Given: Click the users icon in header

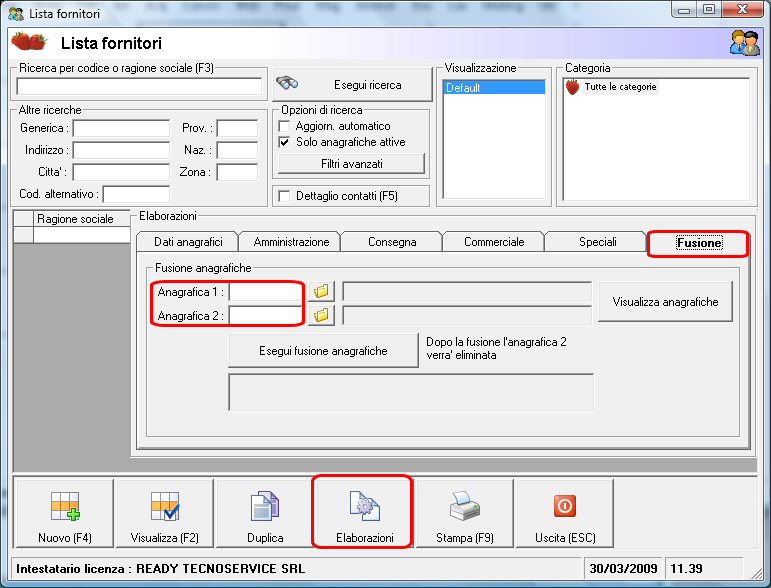Looking at the screenshot, I should pyautogui.click(x=744, y=43).
